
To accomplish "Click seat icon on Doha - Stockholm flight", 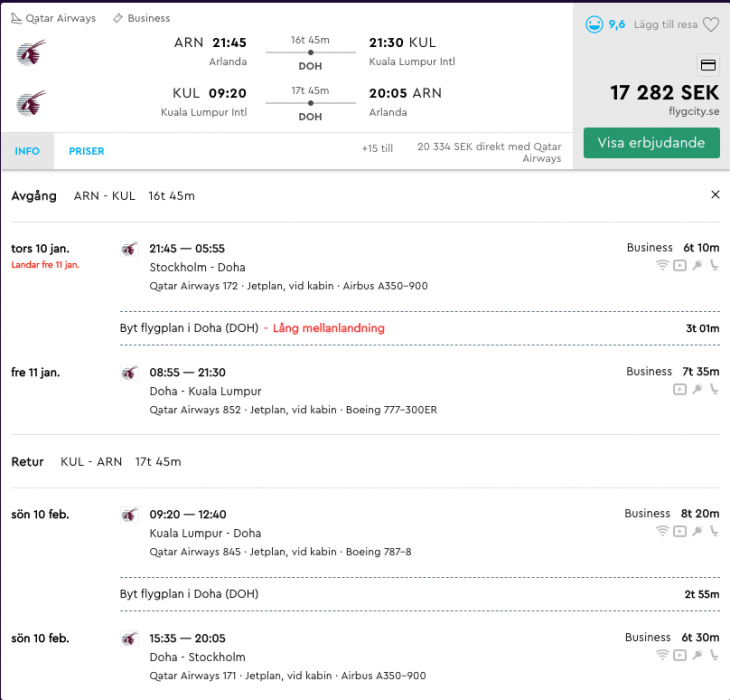I will [714, 655].
